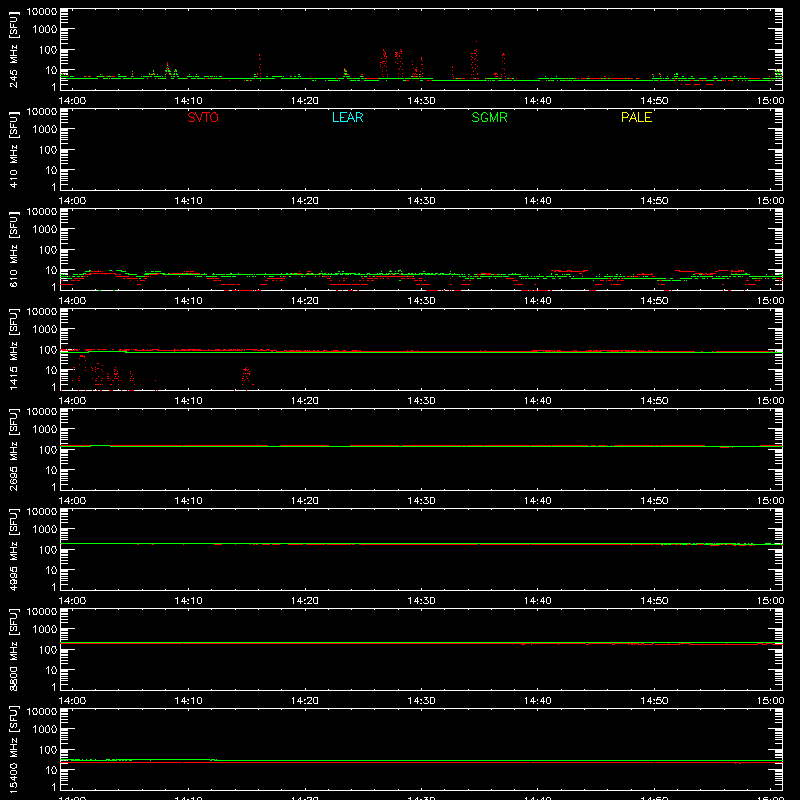Click the 10000 y-axis value of 8800 MHz panel
Image resolution: width=800 pixels, height=800 pixels.
[42, 612]
